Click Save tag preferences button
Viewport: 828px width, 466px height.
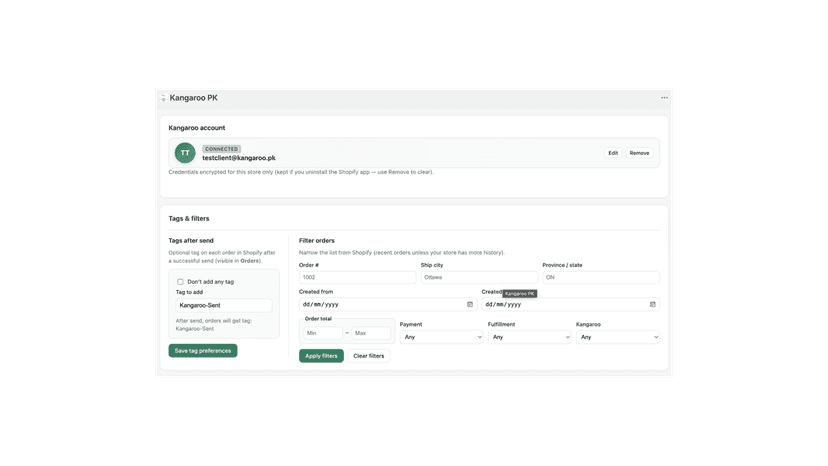pyautogui.click(x=203, y=351)
